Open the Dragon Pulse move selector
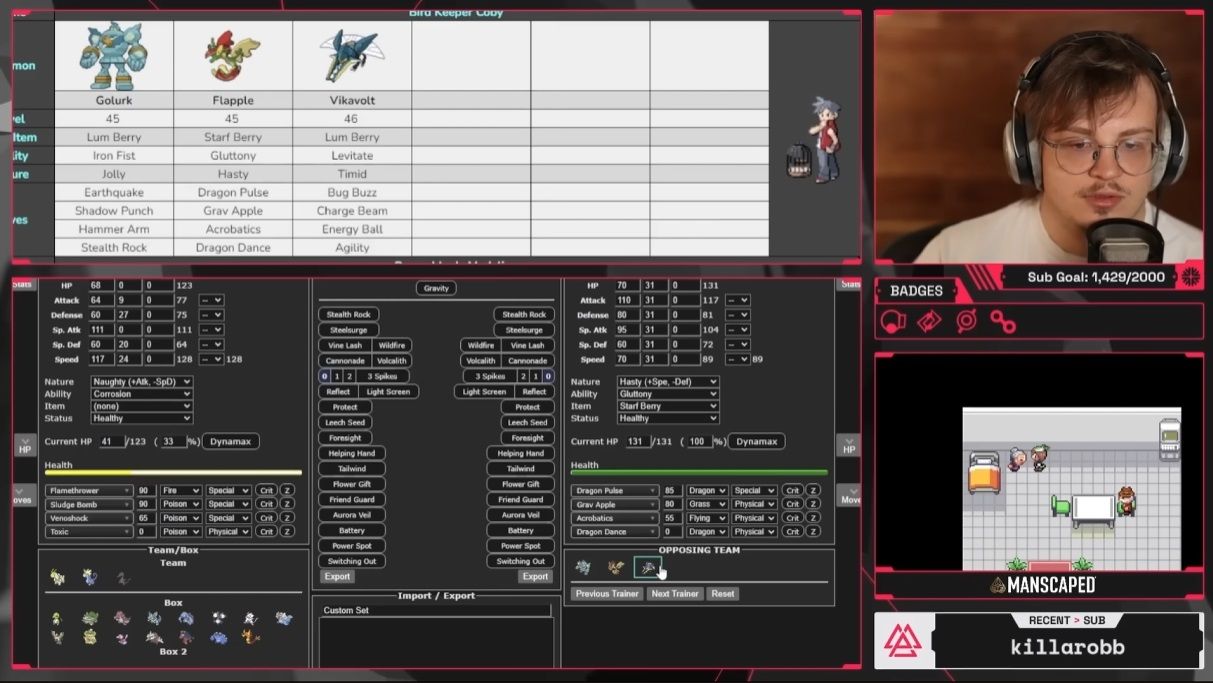 [614, 491]
